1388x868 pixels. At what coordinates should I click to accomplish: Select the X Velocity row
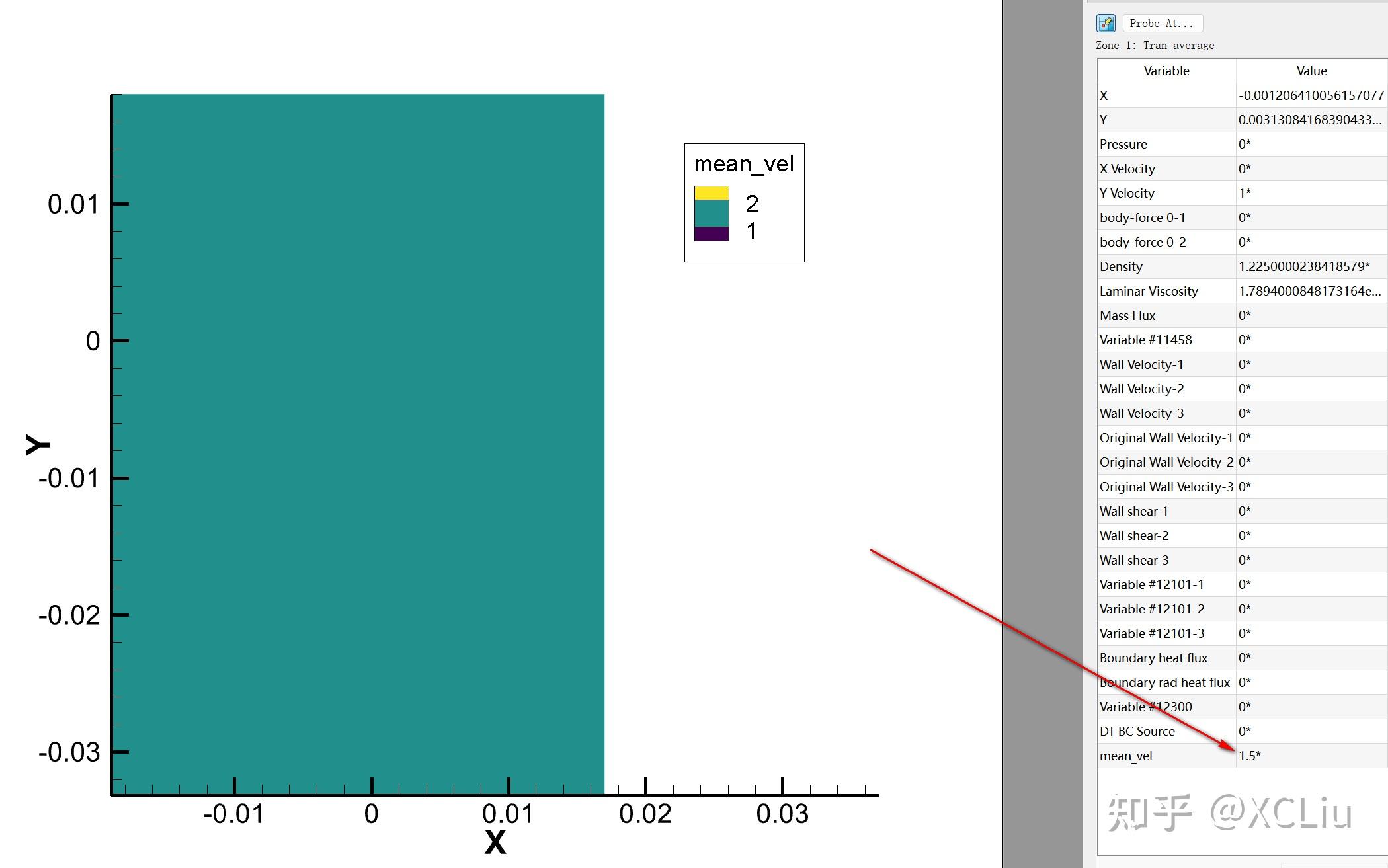pyautogui.click(x=1127, y=169)
